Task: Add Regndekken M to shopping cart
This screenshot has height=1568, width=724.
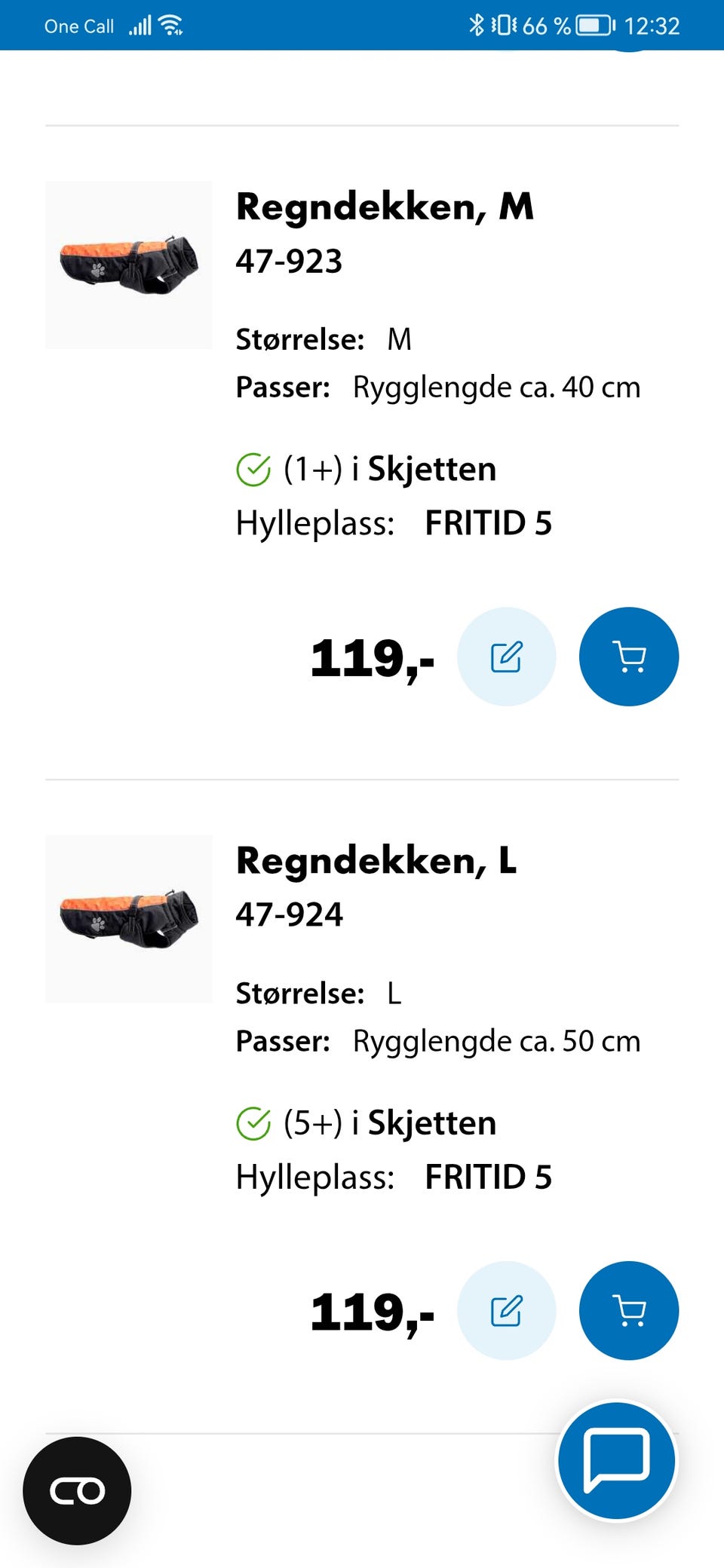Action: (x=628, y=657)
